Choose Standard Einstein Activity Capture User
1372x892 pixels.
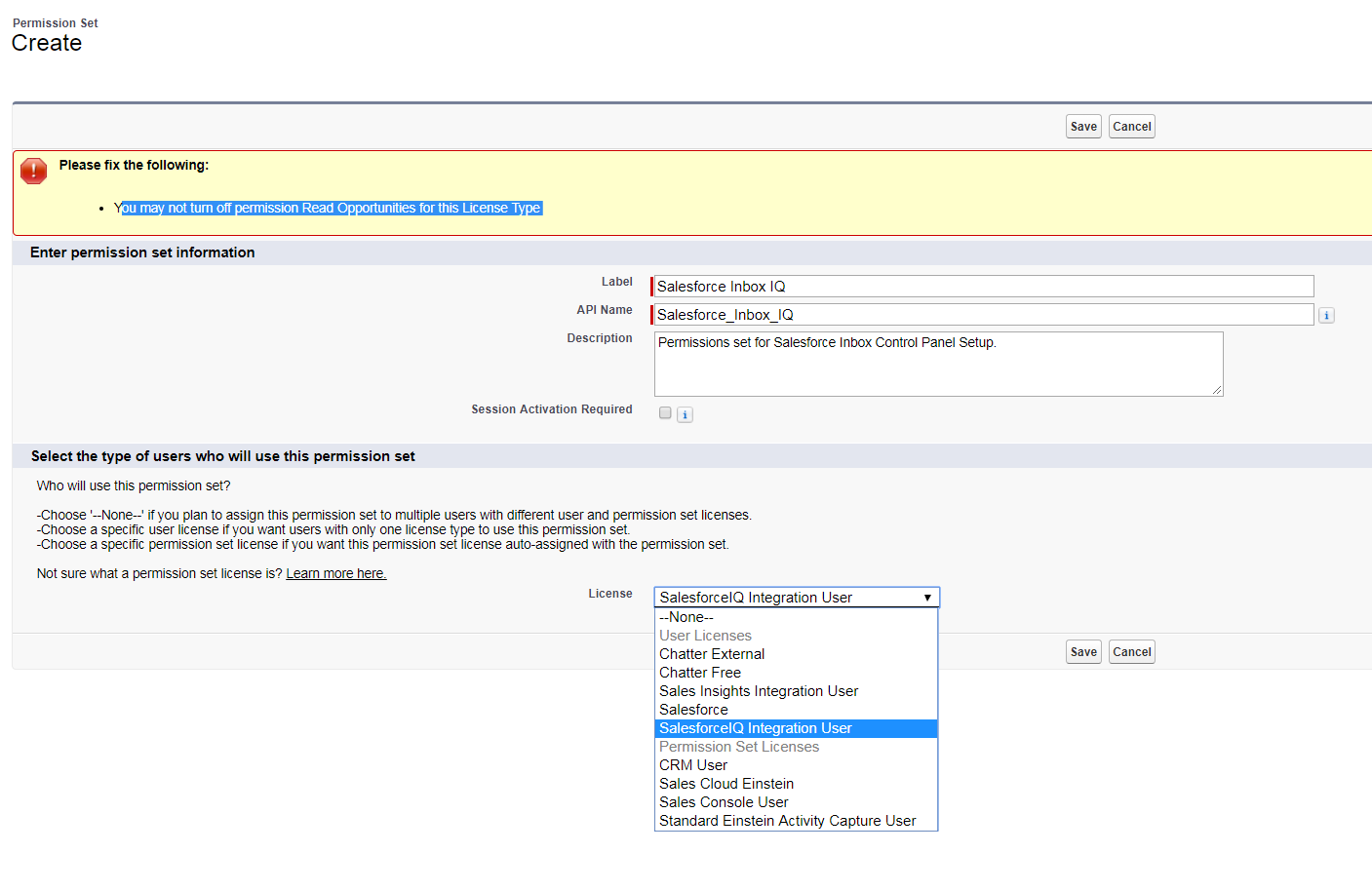tap(796, 821)
